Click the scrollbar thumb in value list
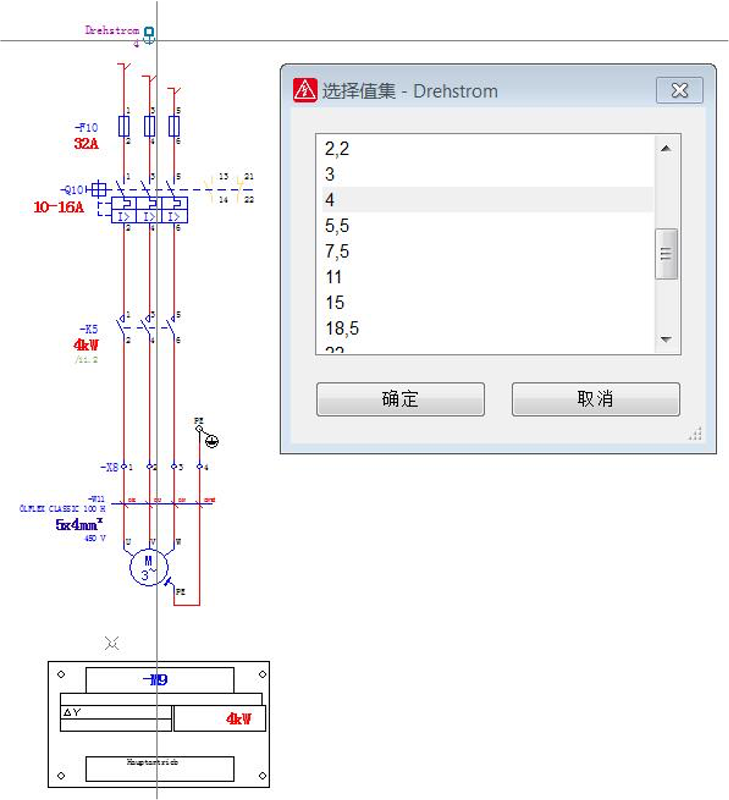Screen dimensions: 729x800 coord(666,258)
